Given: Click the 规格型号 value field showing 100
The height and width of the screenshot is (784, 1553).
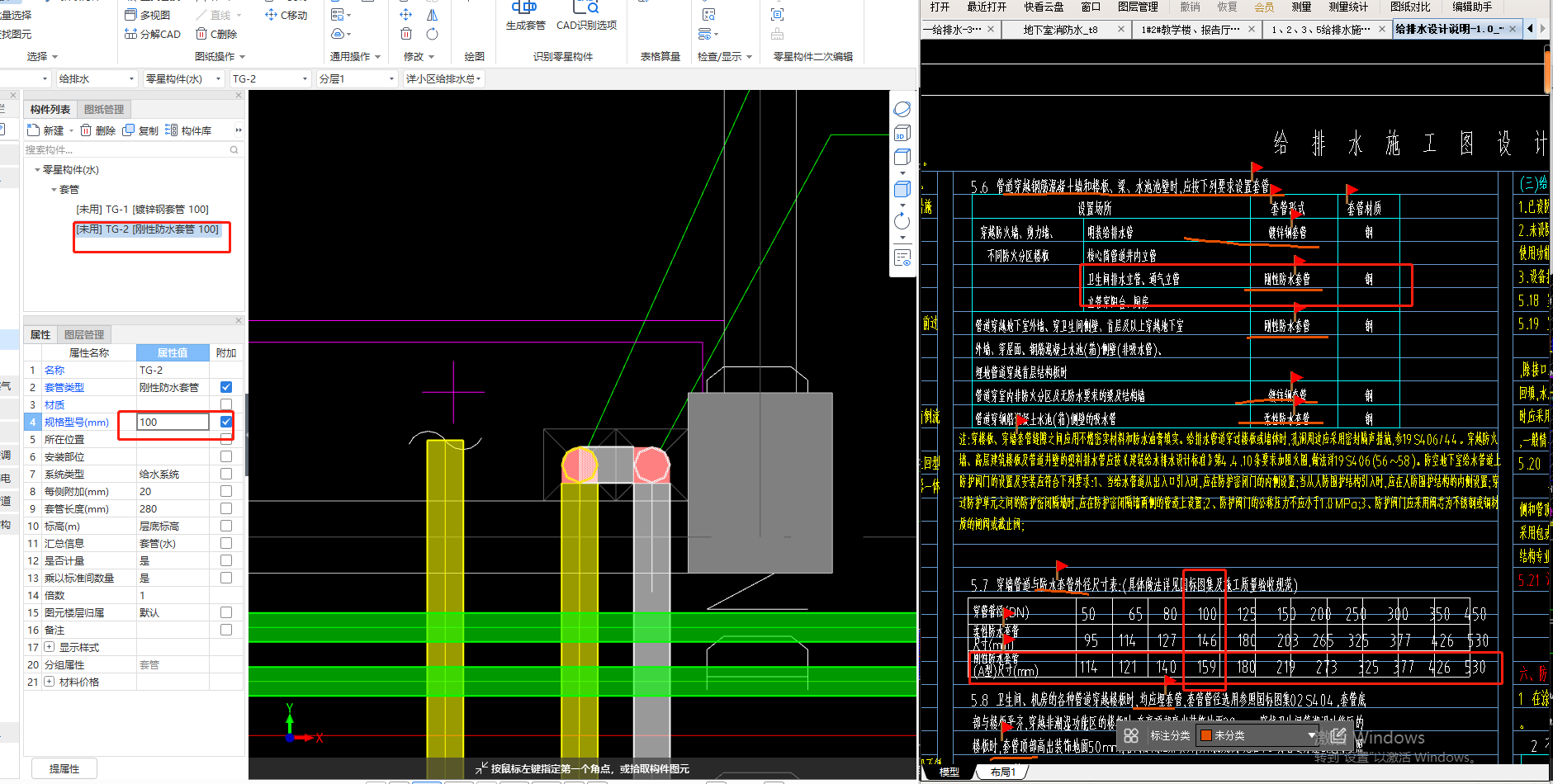Looking at the screenshot, I should tap(173, 422).
